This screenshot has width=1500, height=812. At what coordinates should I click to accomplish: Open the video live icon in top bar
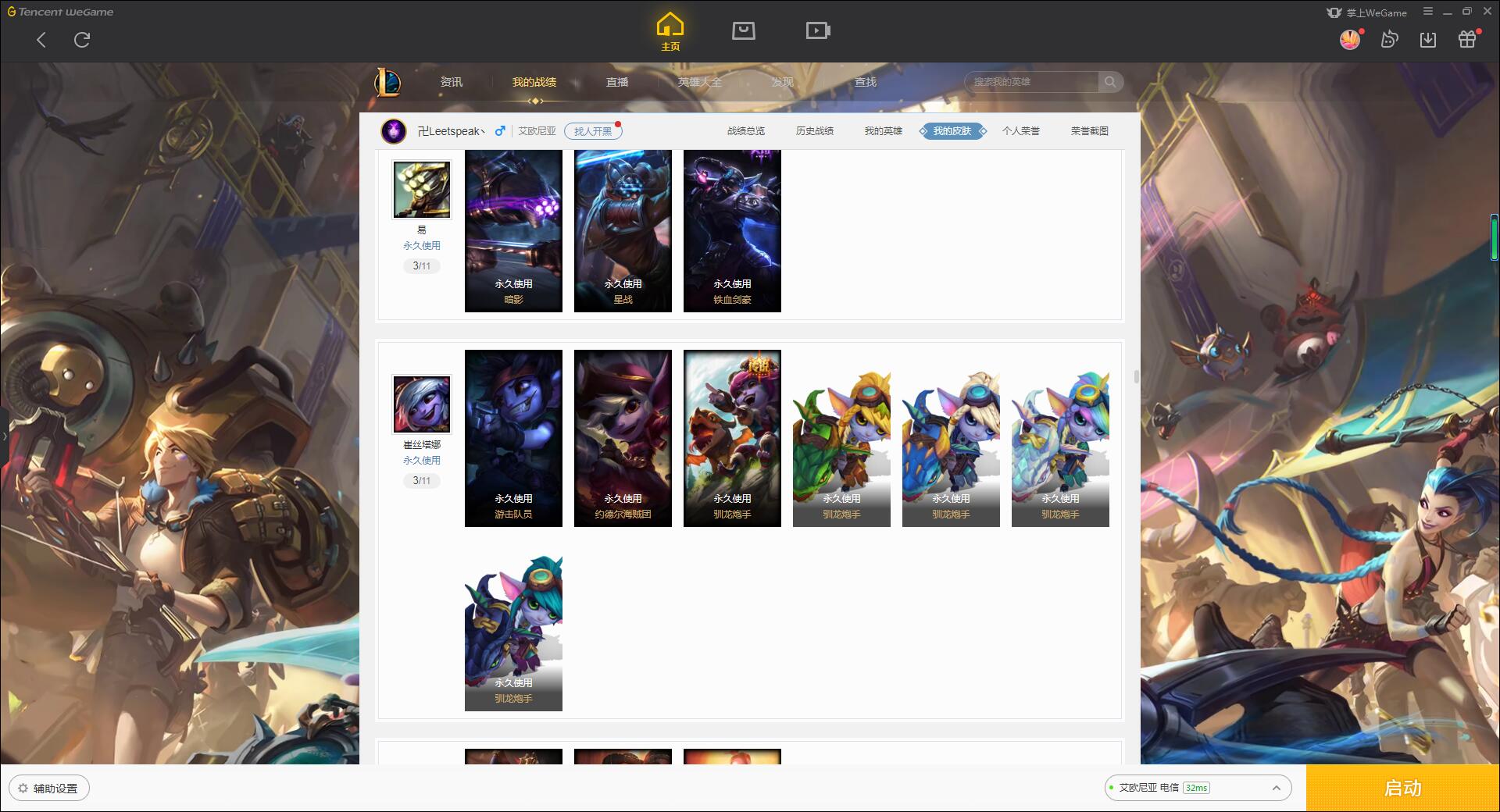coord(818,30)
